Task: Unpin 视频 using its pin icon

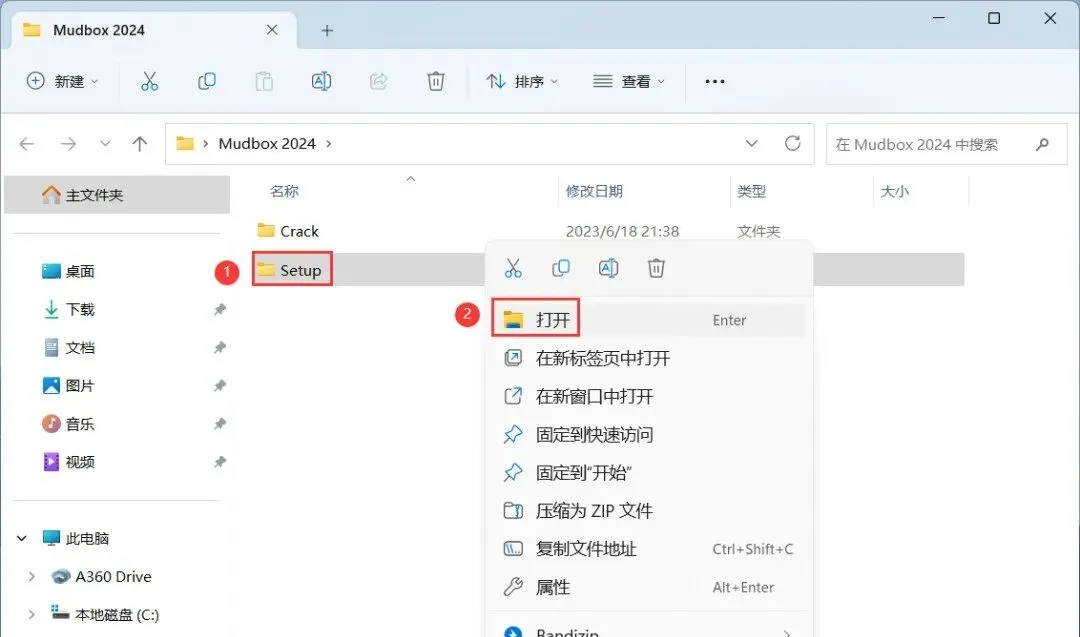Action: coord(220,461)
